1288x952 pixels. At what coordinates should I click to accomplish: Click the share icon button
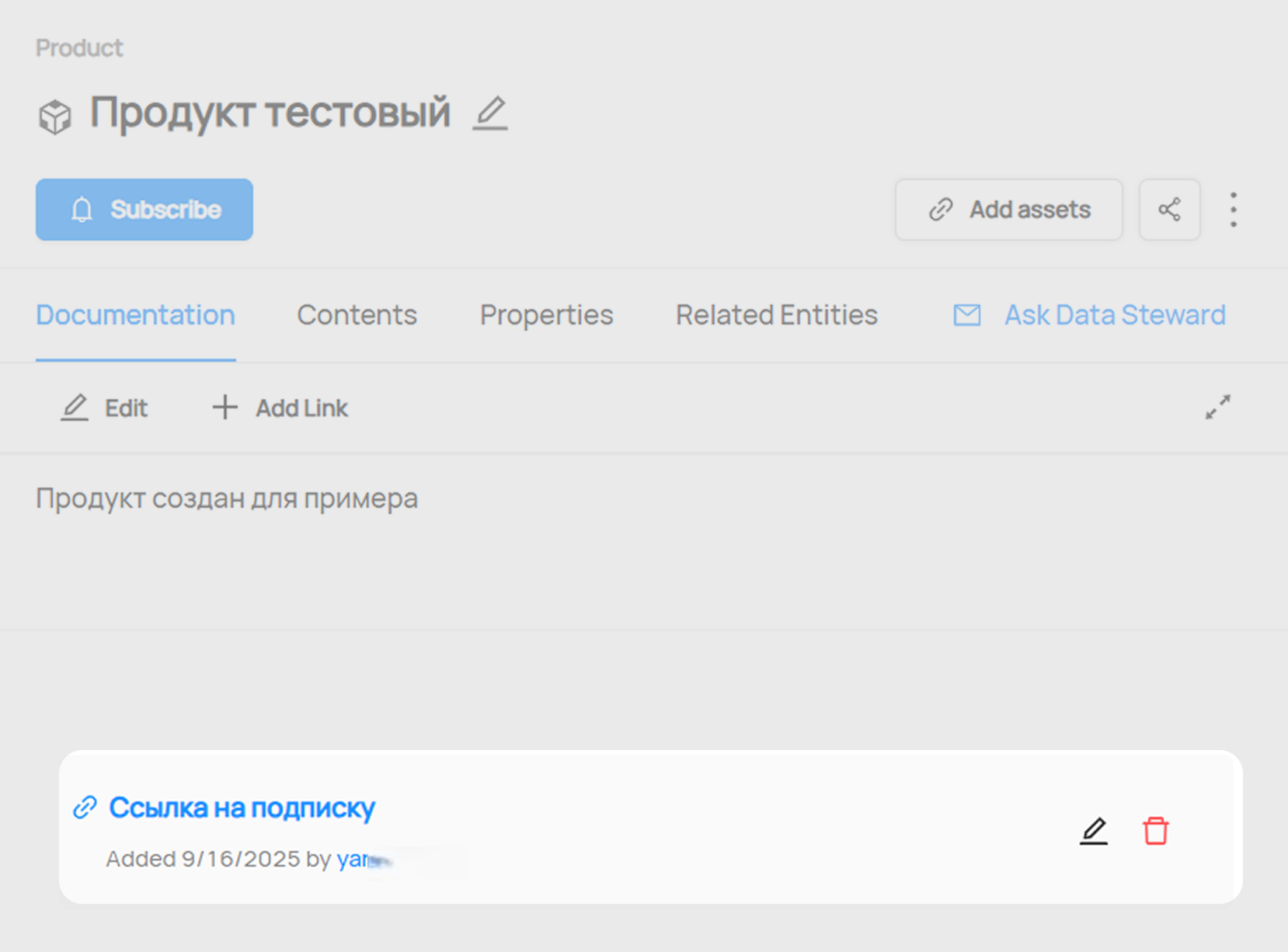1169,210
